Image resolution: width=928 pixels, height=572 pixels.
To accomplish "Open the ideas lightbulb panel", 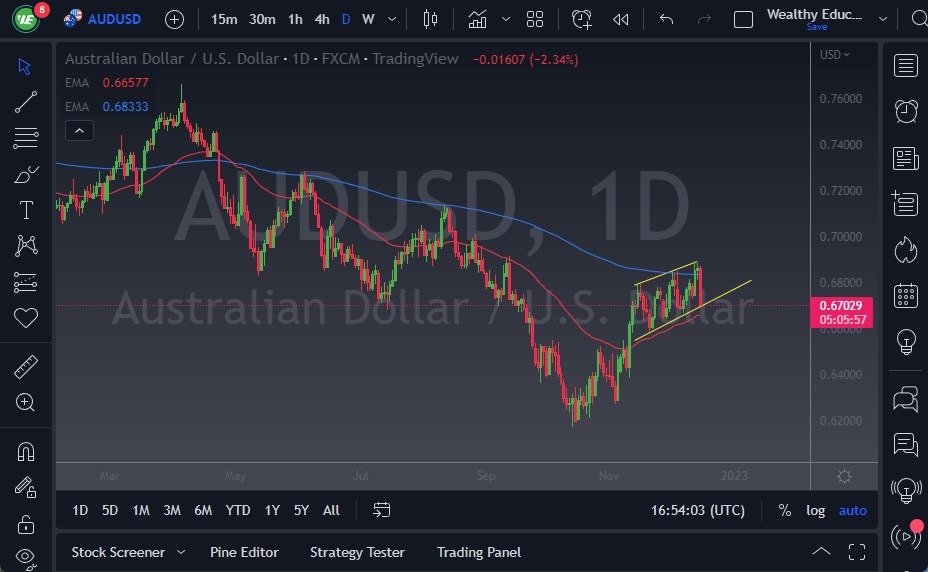I will (906, 342).
